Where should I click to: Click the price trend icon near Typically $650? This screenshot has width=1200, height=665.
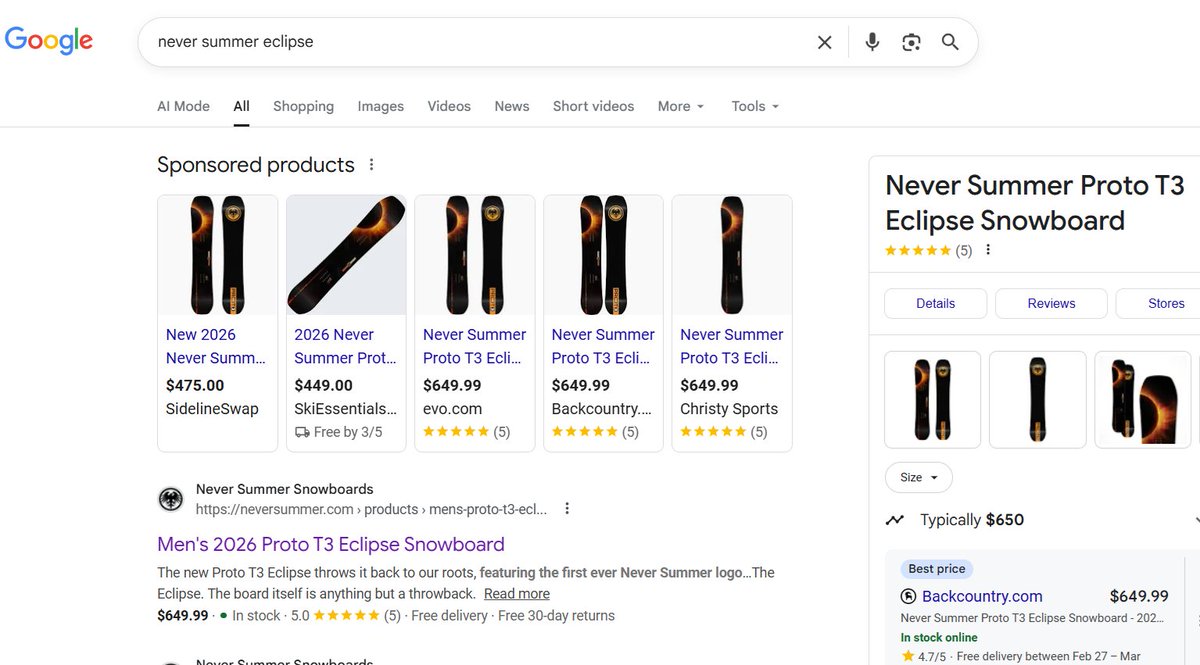pyautogui.click(x=895, y=520)
